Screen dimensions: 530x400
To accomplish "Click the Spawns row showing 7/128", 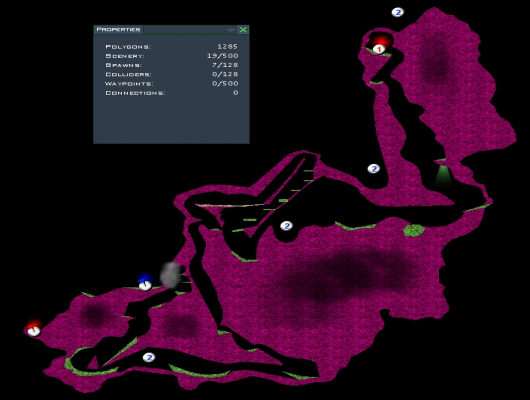I will [x=172, y=65].
